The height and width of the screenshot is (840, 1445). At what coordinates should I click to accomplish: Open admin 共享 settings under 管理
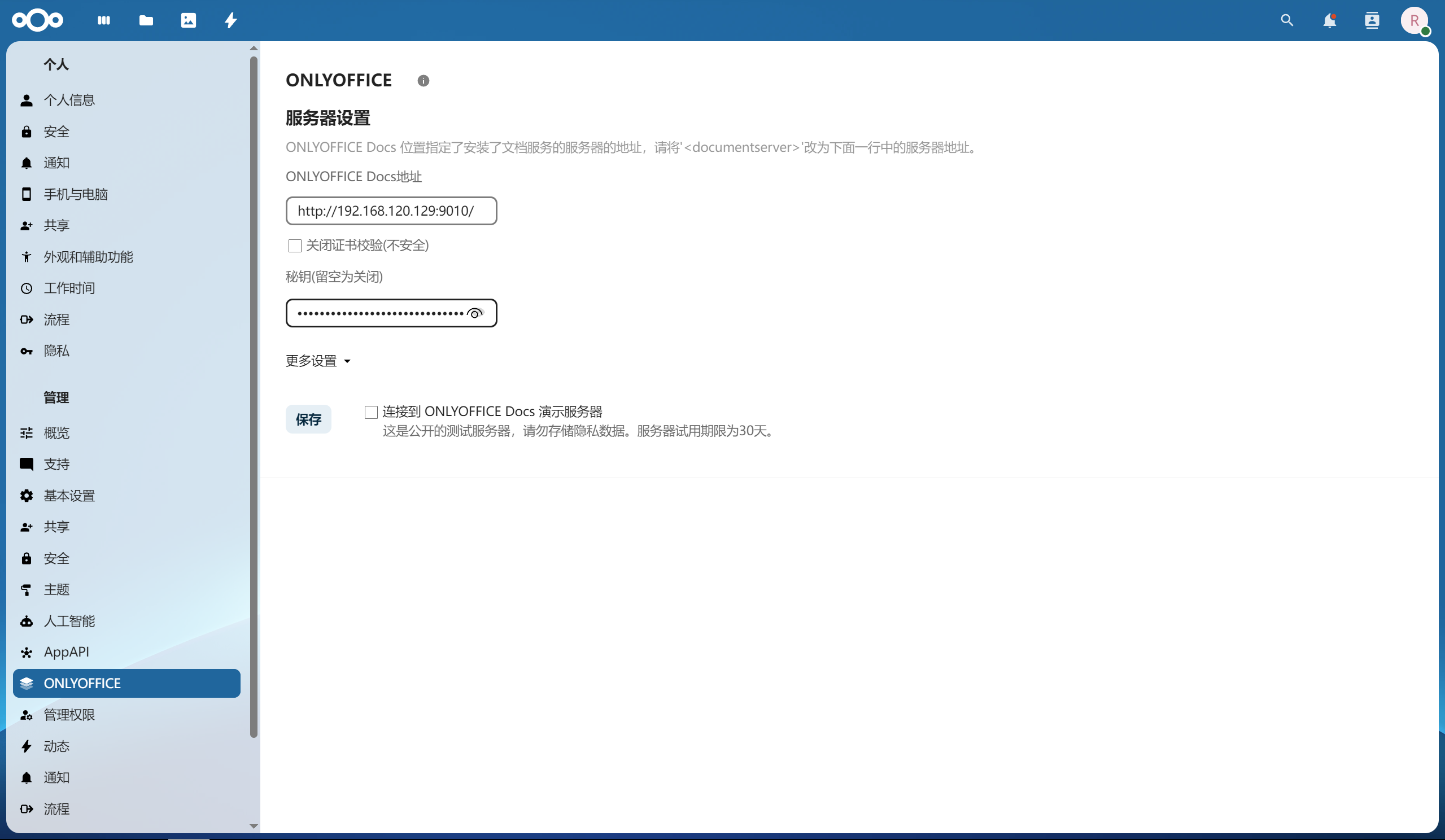[126, 527]
